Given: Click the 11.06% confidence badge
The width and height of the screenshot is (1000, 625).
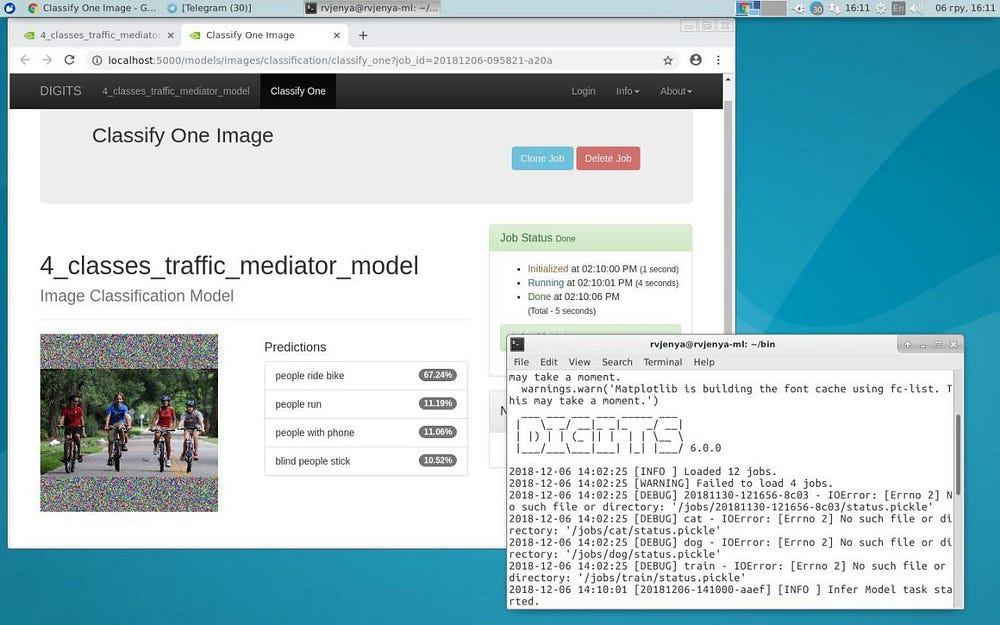Looking at the screenshot, I should point(438,432).
